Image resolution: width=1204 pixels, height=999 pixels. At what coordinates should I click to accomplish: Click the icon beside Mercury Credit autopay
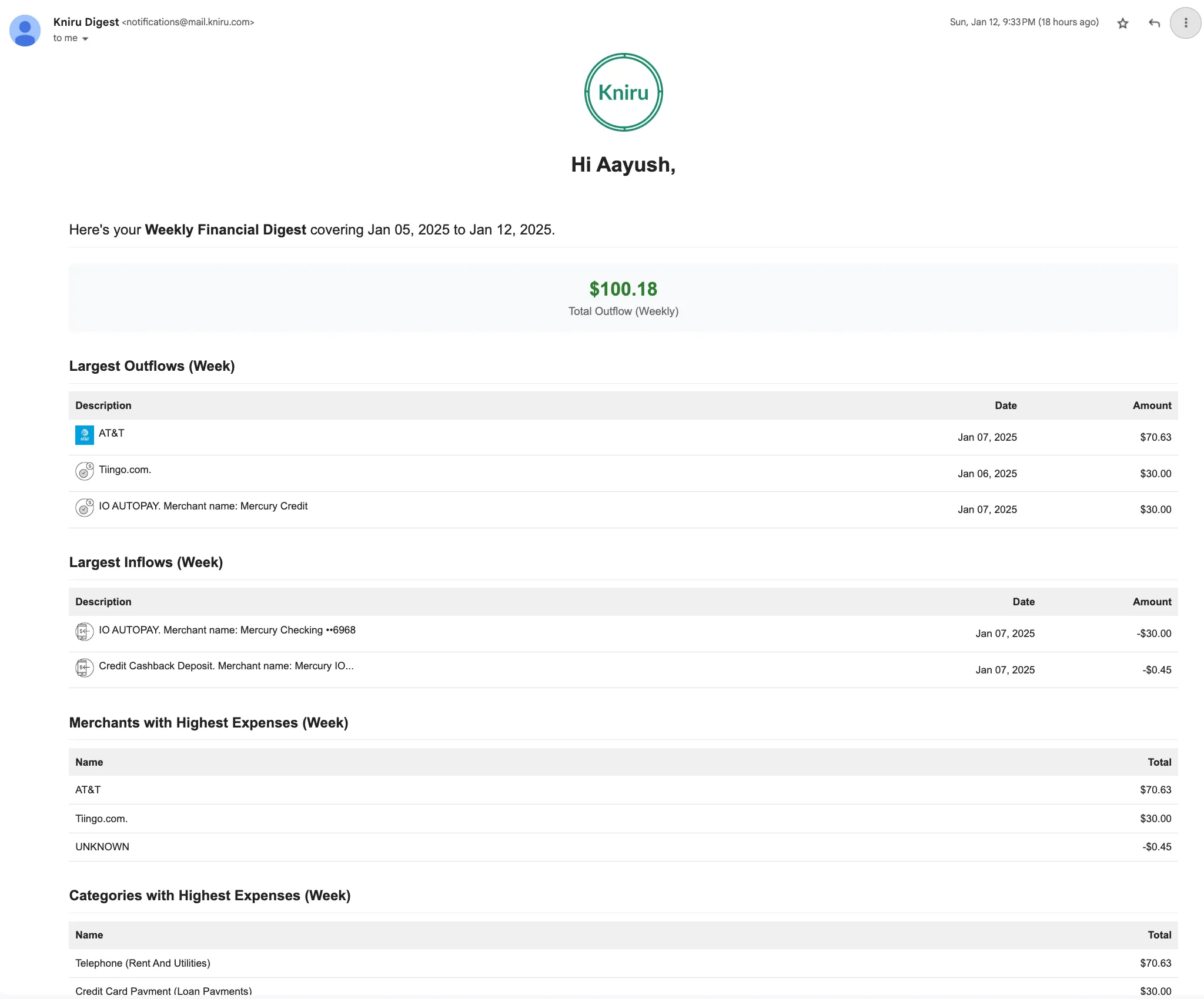[x=85, y=507]
